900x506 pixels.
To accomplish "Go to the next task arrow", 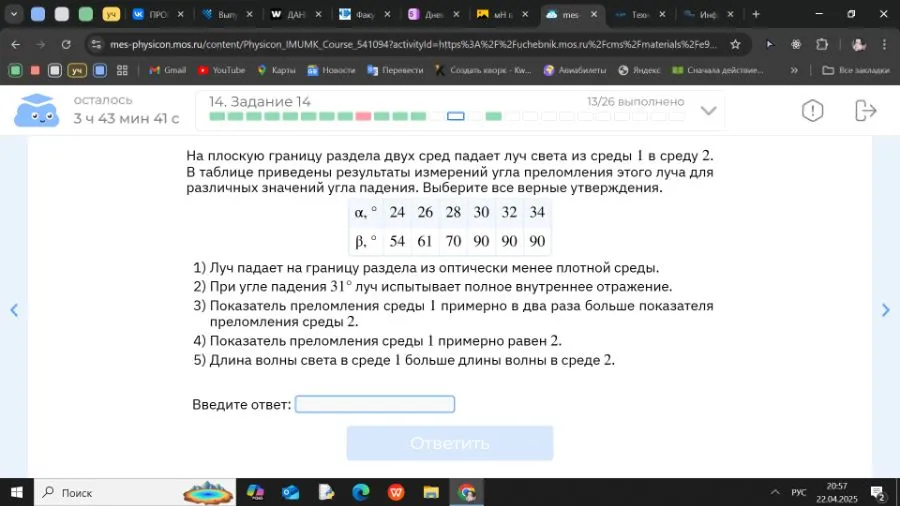I will [885, 310].
